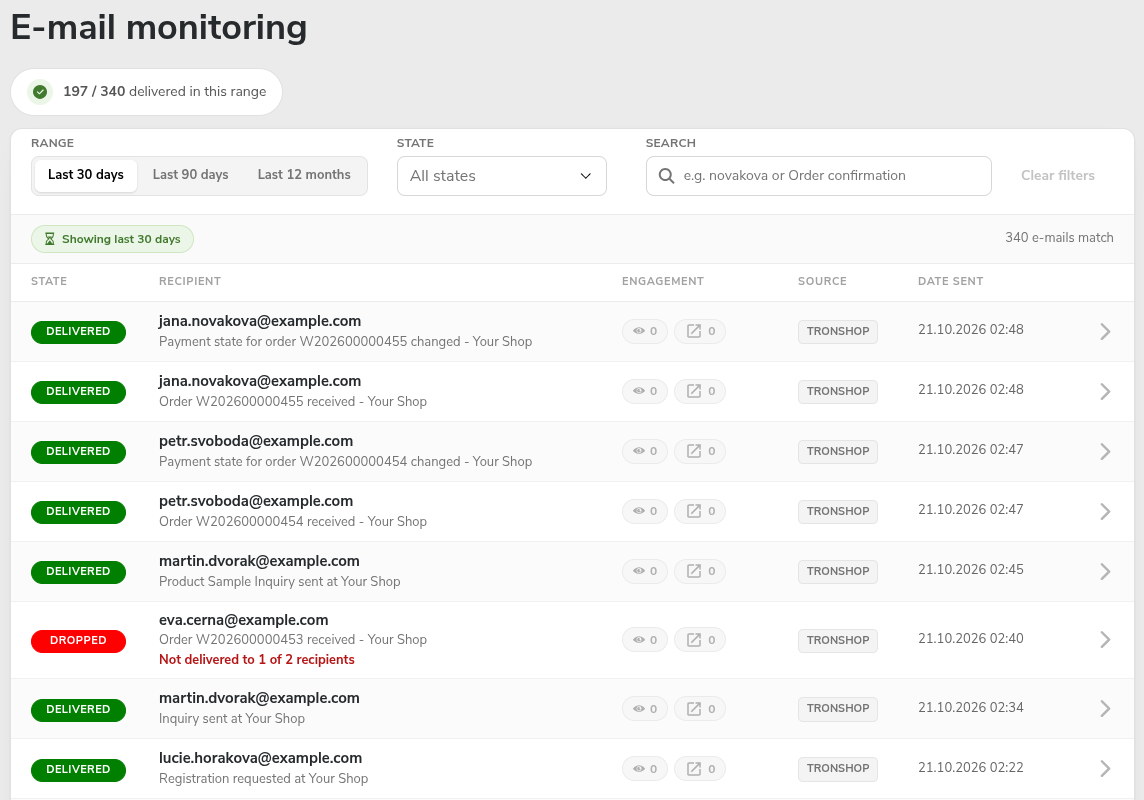Image resolution: width=1144 pixels, height=800 pixels.
Task: Click the STATE column header
Action: click(49, 281)
